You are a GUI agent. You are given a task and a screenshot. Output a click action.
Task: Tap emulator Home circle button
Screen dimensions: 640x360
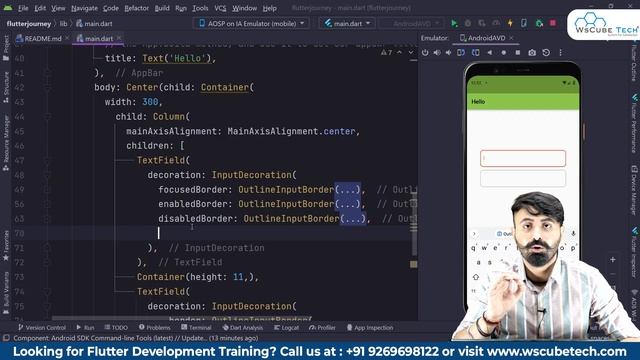pyautogui.click(x=504, y=53)
